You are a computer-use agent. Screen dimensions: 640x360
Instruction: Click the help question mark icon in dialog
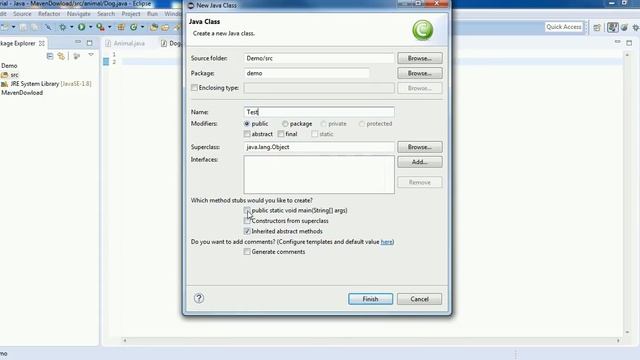(x=199, y=298)
